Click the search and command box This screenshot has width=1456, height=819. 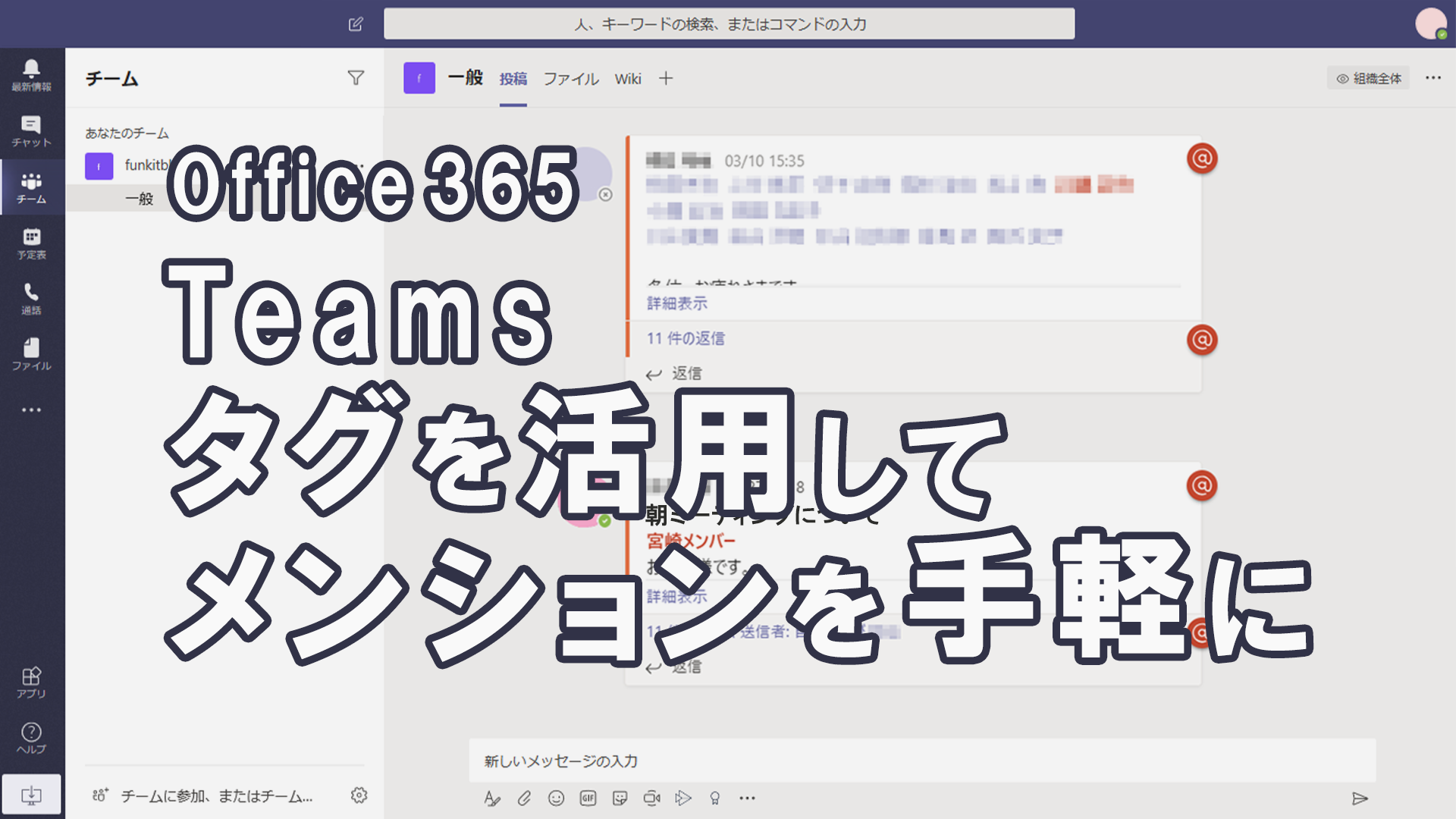pyautogui.click(x=729, y=24)
